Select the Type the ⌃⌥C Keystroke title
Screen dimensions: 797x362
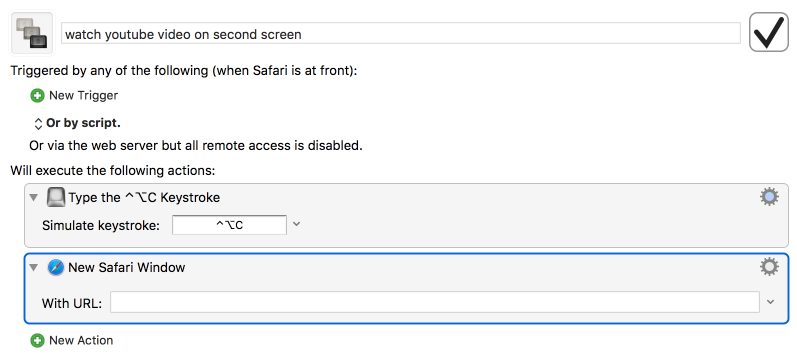[144, 197]
